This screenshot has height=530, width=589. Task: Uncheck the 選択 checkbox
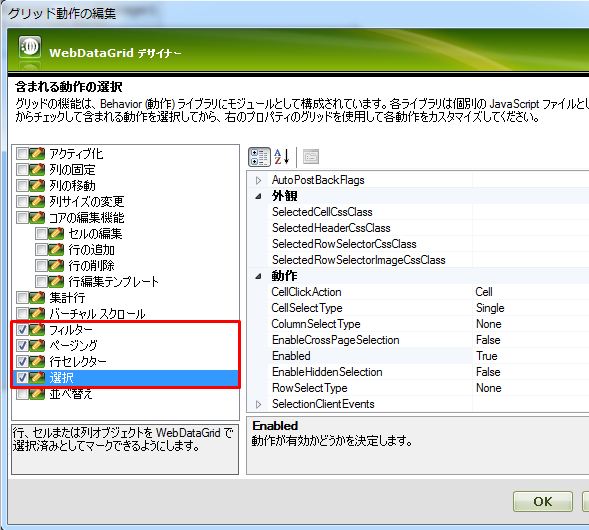tap(22, 377)
